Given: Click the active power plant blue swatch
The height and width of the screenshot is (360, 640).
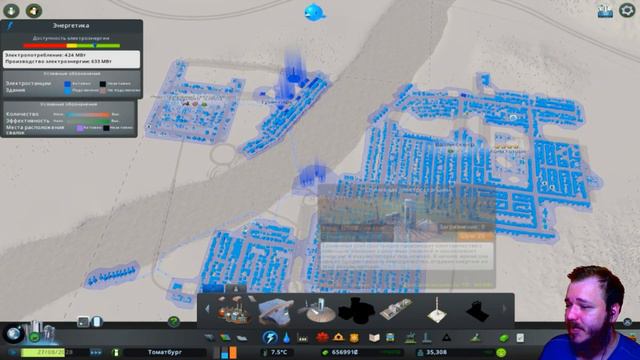Looking at the screenshot, I should (x=68, y=84).
